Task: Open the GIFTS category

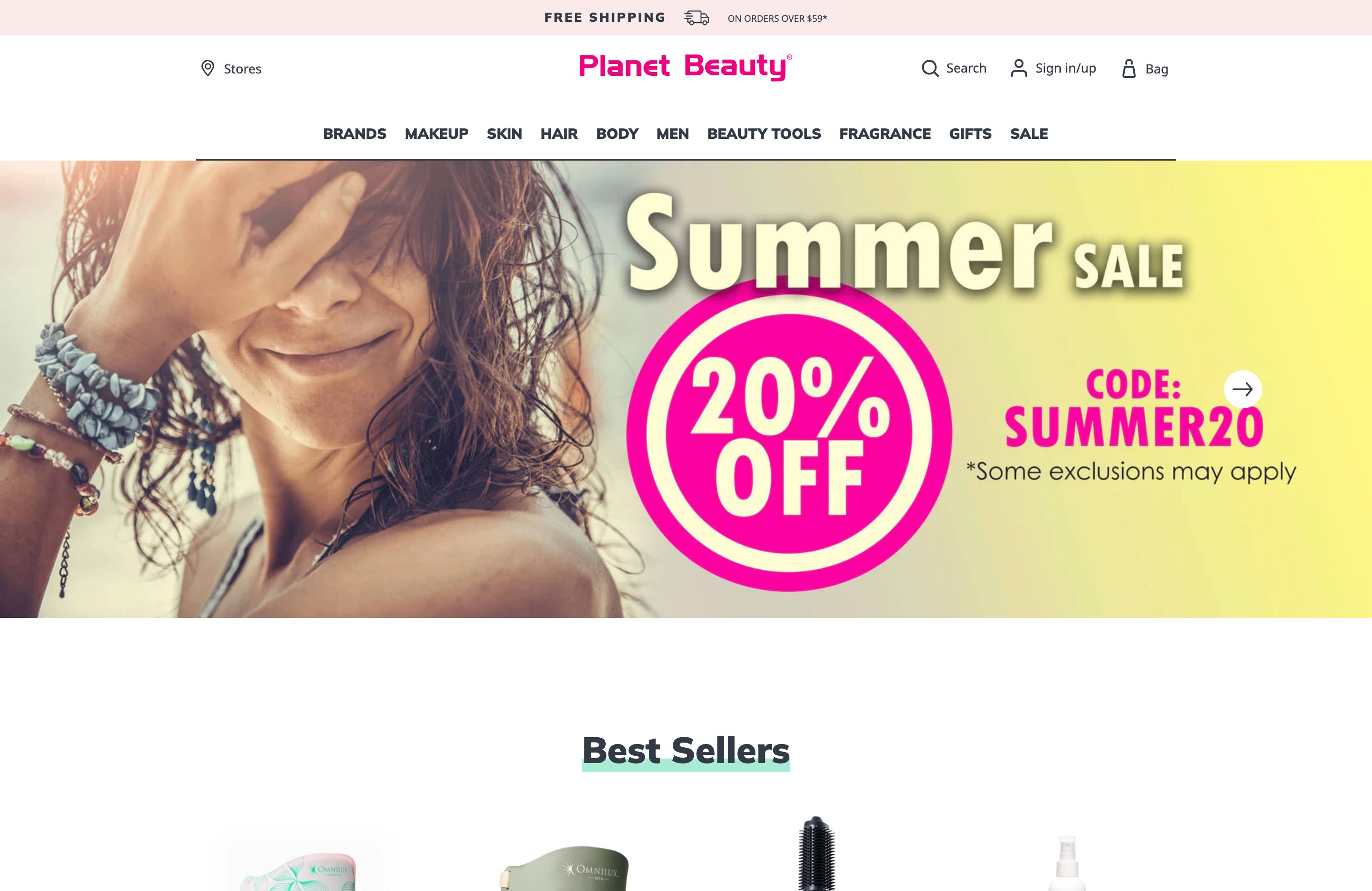Action: click(970, 134)
